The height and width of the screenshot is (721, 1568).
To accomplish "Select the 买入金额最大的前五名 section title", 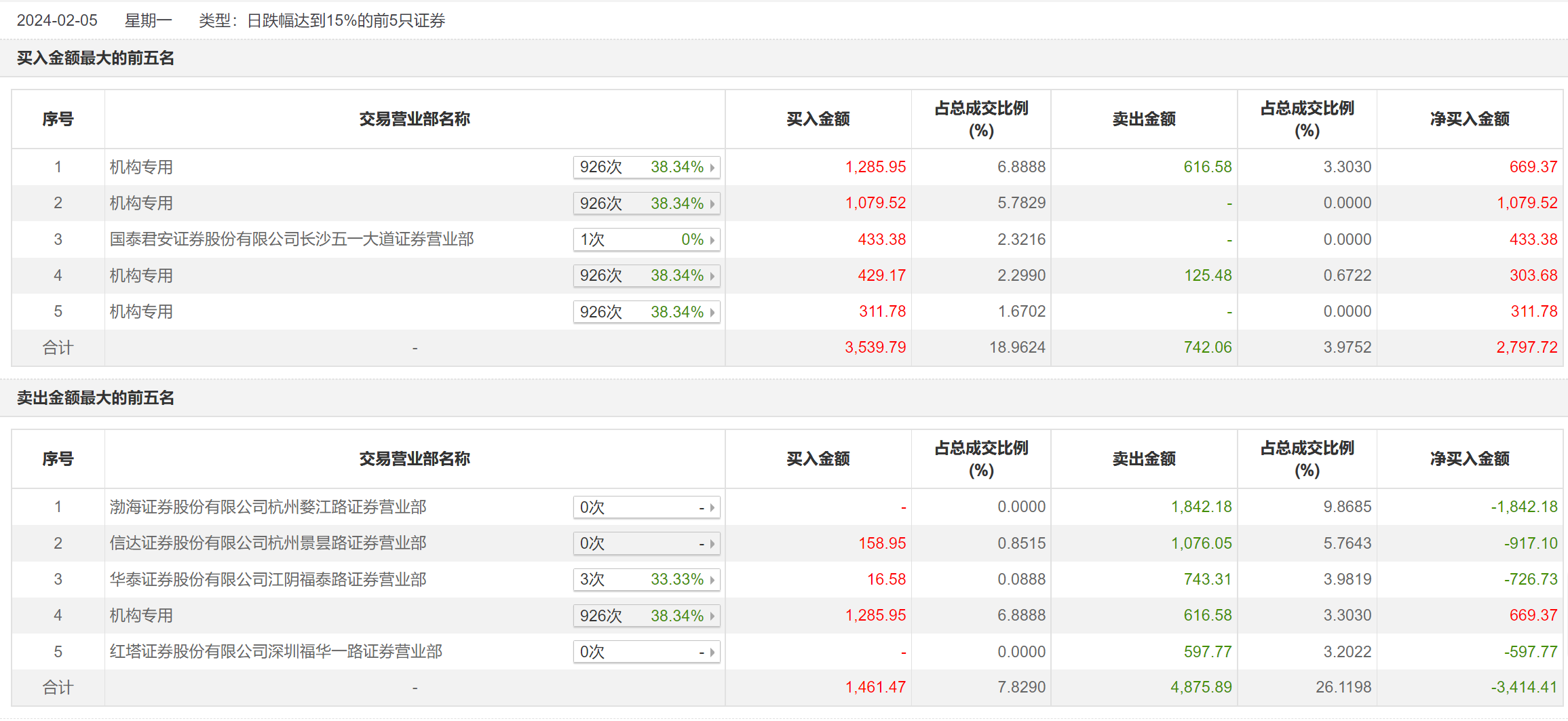I will click(x=96, y=58).
